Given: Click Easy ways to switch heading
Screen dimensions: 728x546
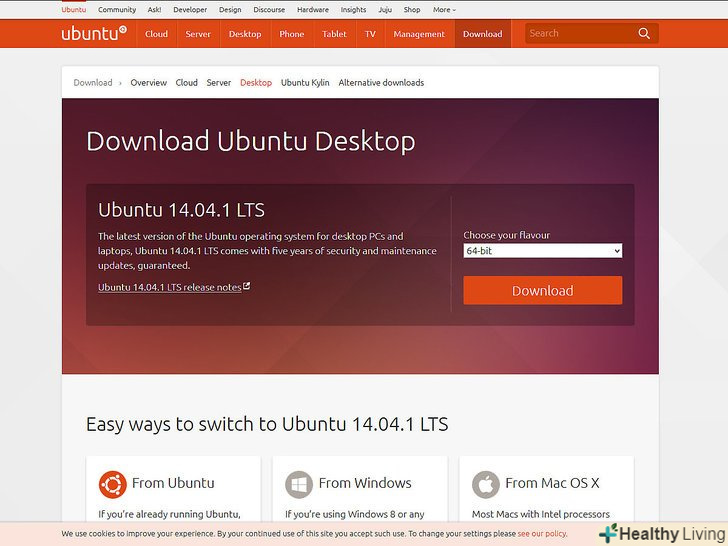Looking at the screenshot, I should click(267, 424).
